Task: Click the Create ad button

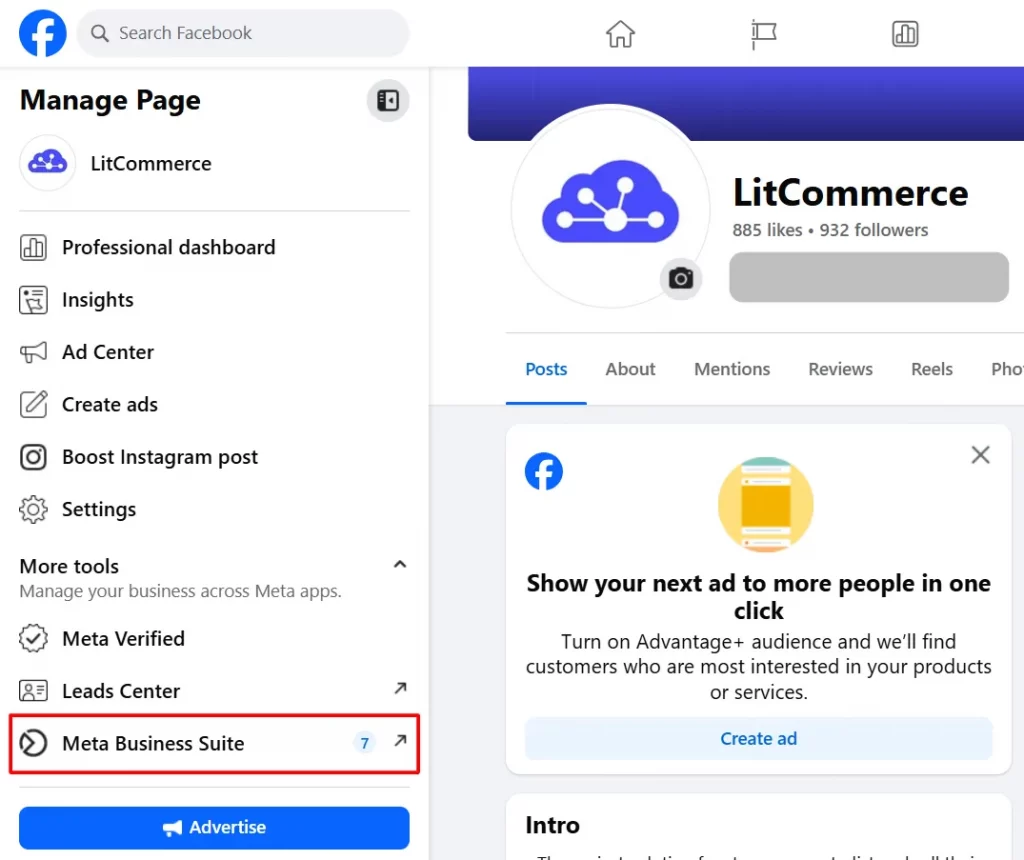Action: pos(759,739)
